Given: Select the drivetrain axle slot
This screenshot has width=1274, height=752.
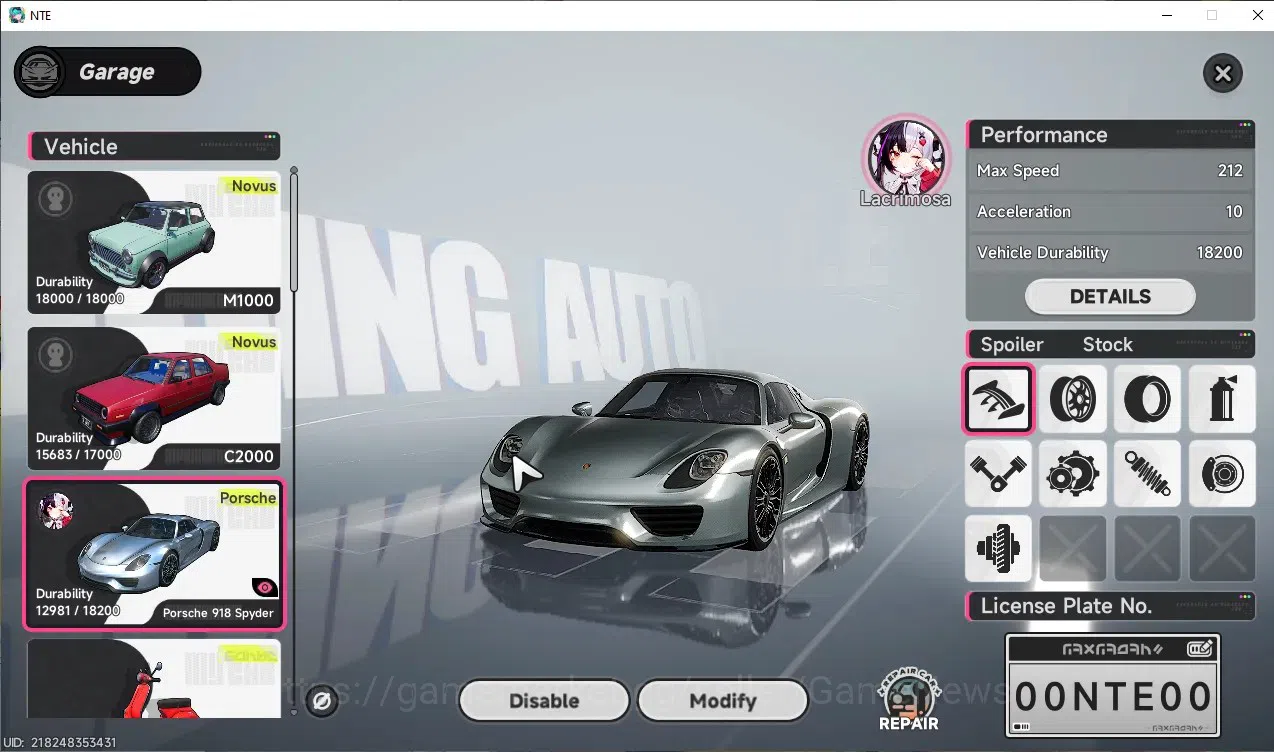Looking at the screenshot, I should 998,548.
